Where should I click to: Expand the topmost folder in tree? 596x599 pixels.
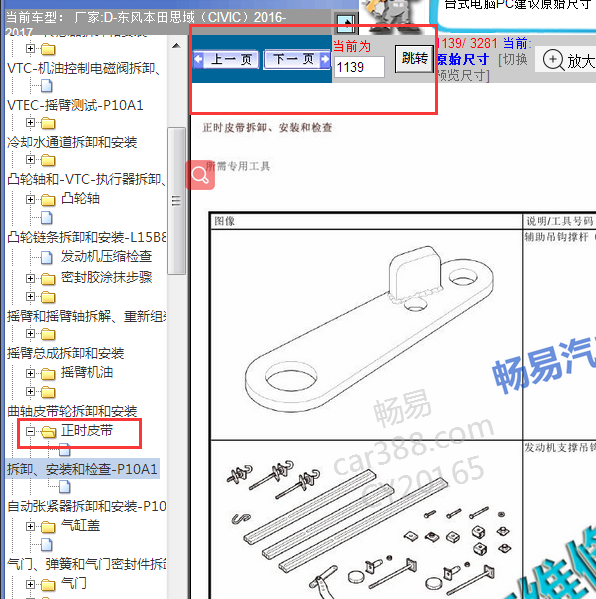coord(31,49)
